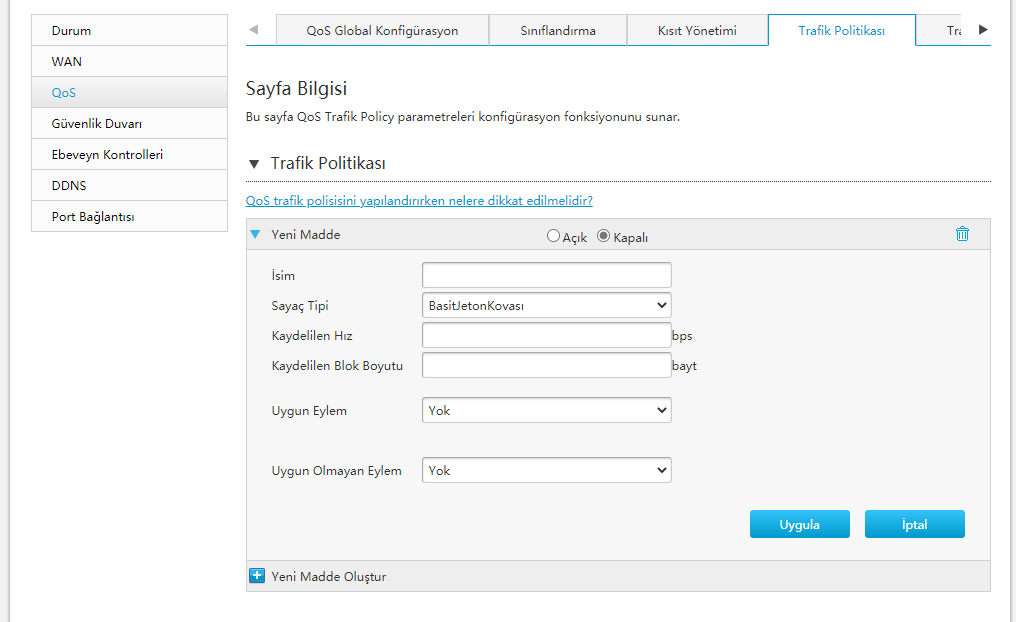Image resolution: width=1016 pixels, height=622 pixels.
Task: Select the Kapalı radio button
Action: (603, 236)
